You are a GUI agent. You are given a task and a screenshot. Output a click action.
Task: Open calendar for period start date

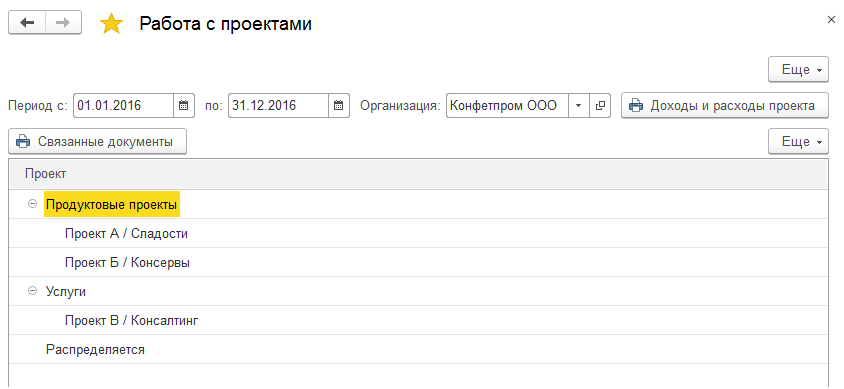183,105
